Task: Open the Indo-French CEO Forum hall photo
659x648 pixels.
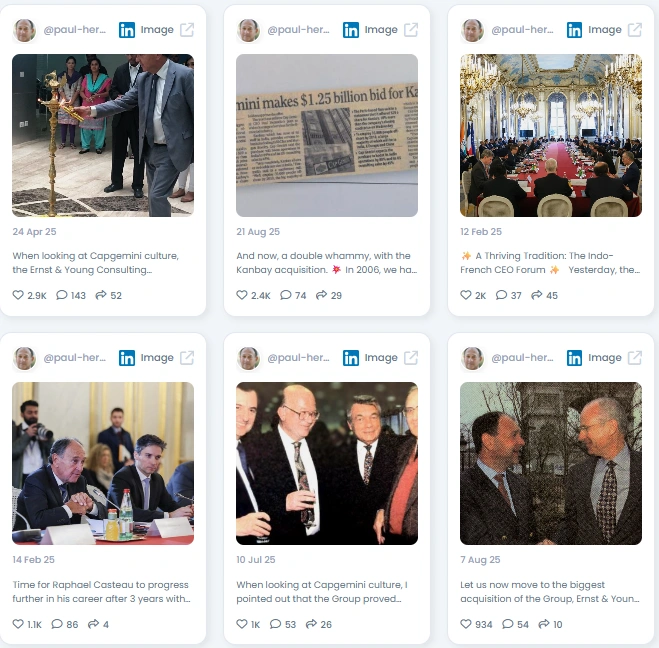Action: (x=551, y=135)
